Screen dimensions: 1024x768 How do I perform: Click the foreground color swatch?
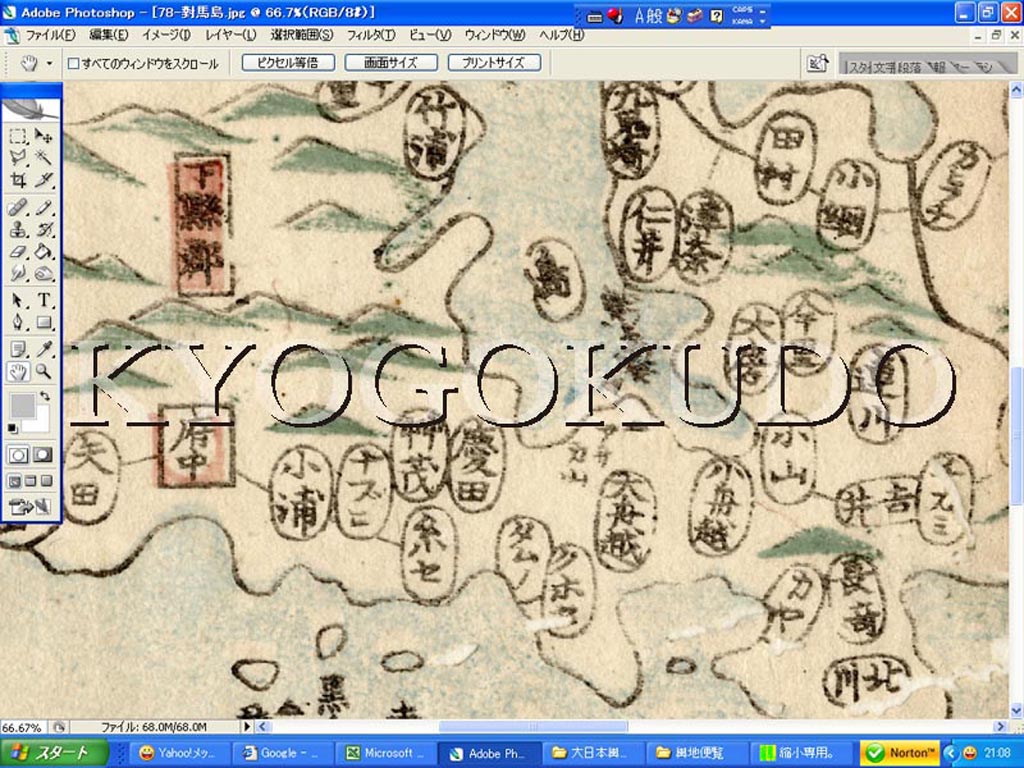pos(22,406)
